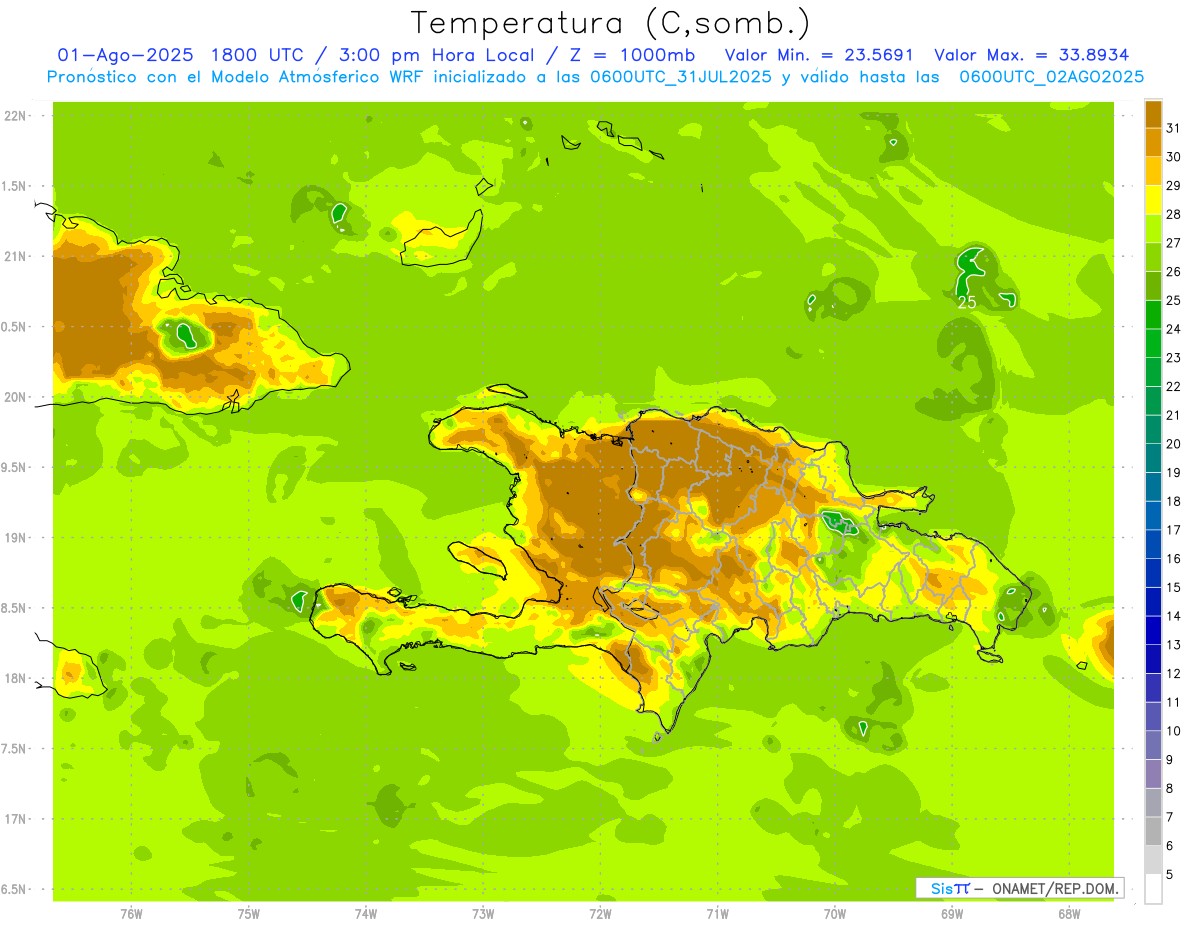Pick the gray legend band between 6 and 7
The width and height of the screenshot is (1200, 927).
(1153, 831)
